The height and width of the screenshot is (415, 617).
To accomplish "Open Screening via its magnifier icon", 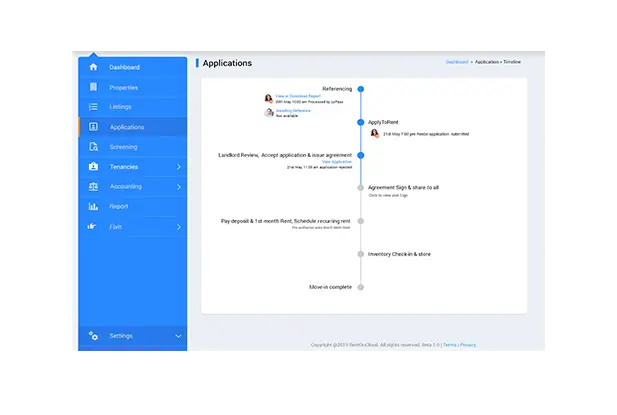I will click(x=93, y=147).
